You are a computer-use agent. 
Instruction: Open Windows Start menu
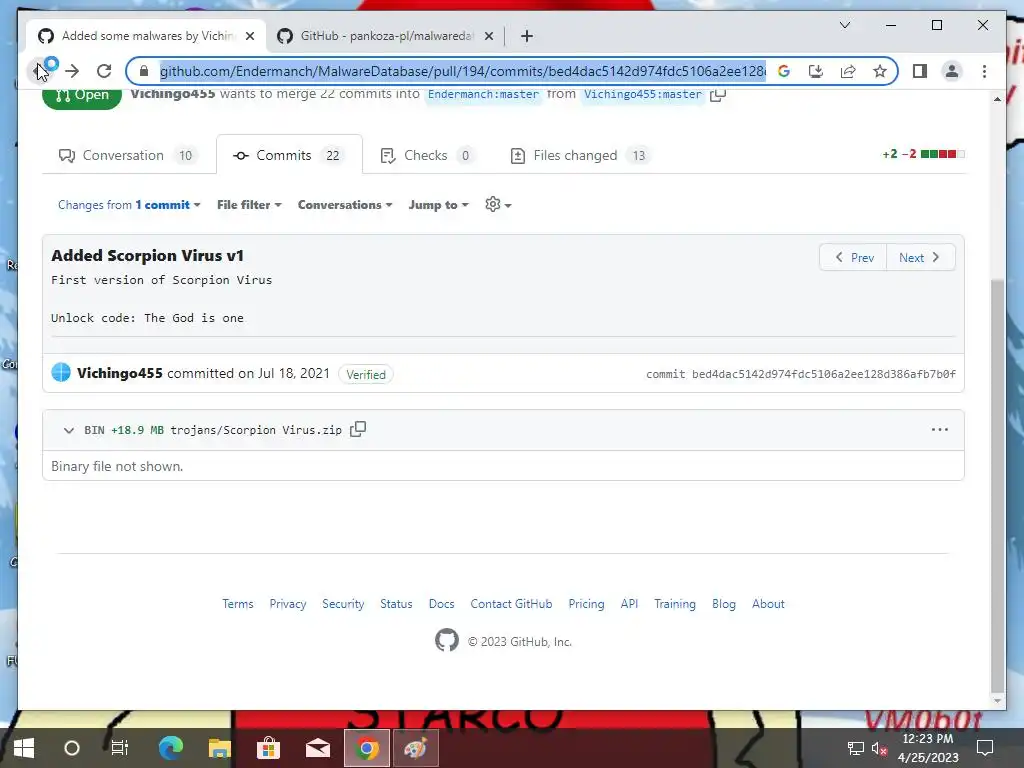point(24,748)
